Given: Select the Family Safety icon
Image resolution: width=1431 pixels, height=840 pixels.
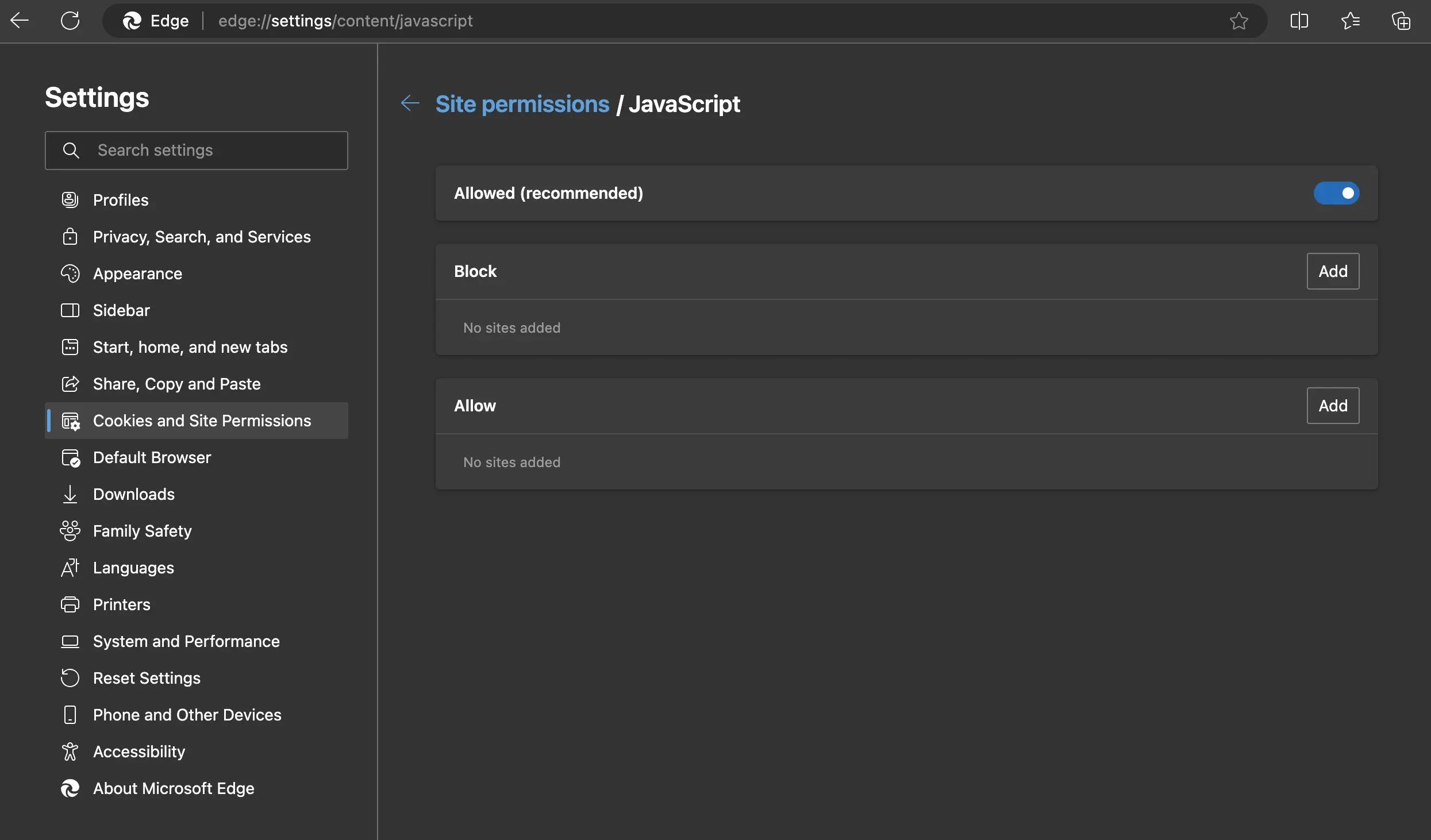Looking at the screenshot, I should click(x=70, y=531).
